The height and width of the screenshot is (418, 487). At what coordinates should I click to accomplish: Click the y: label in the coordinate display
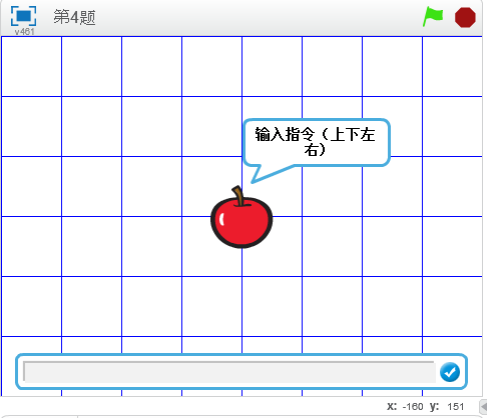click(x=434, y=407)
